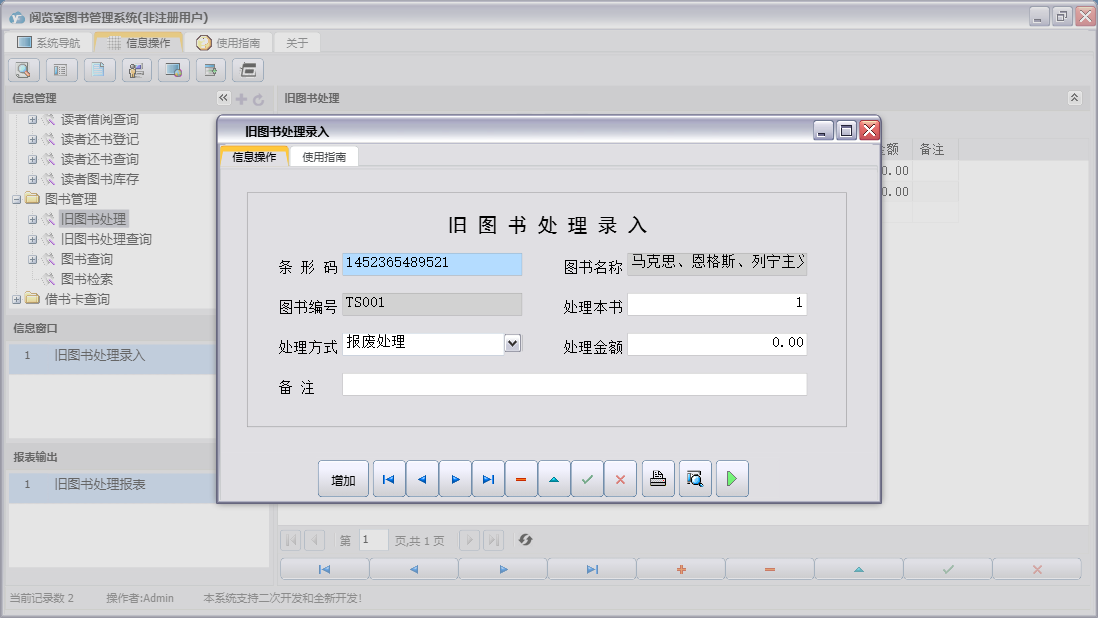
Task: Click the 增加 button
Action: [x=343, y=480]
